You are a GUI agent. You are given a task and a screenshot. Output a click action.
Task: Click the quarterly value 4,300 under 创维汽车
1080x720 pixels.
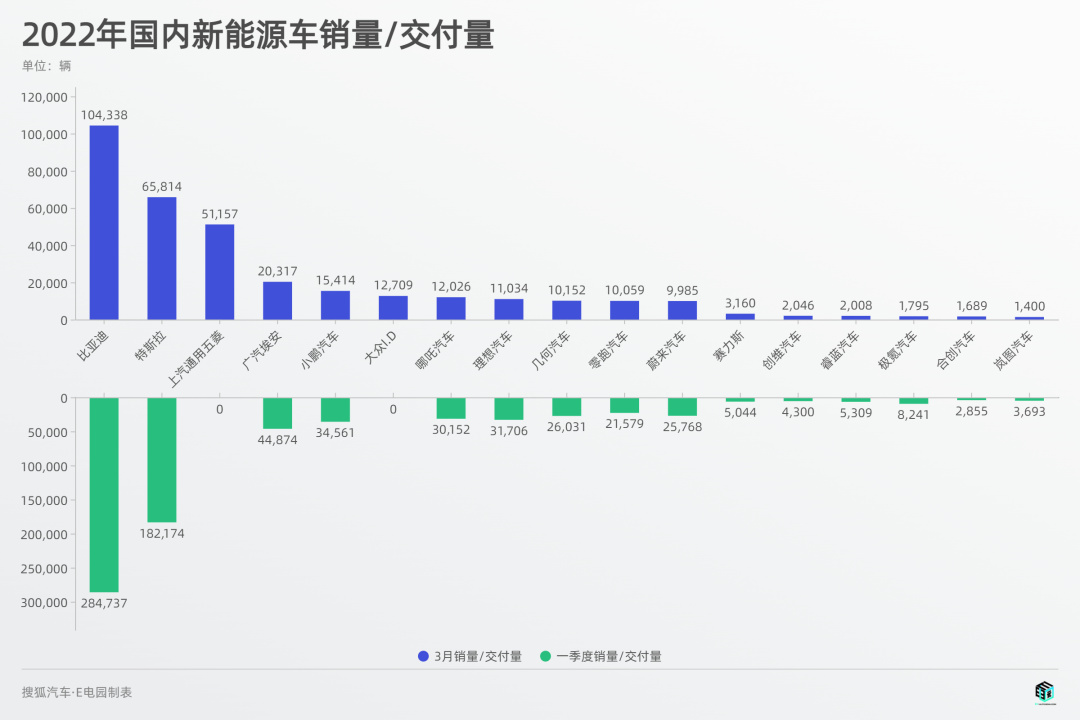coord(798,412)
